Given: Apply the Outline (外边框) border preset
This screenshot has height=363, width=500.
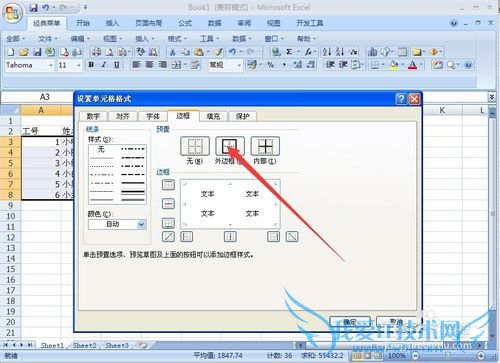Looking at the screenshot, I should click(x=230, y=146).
